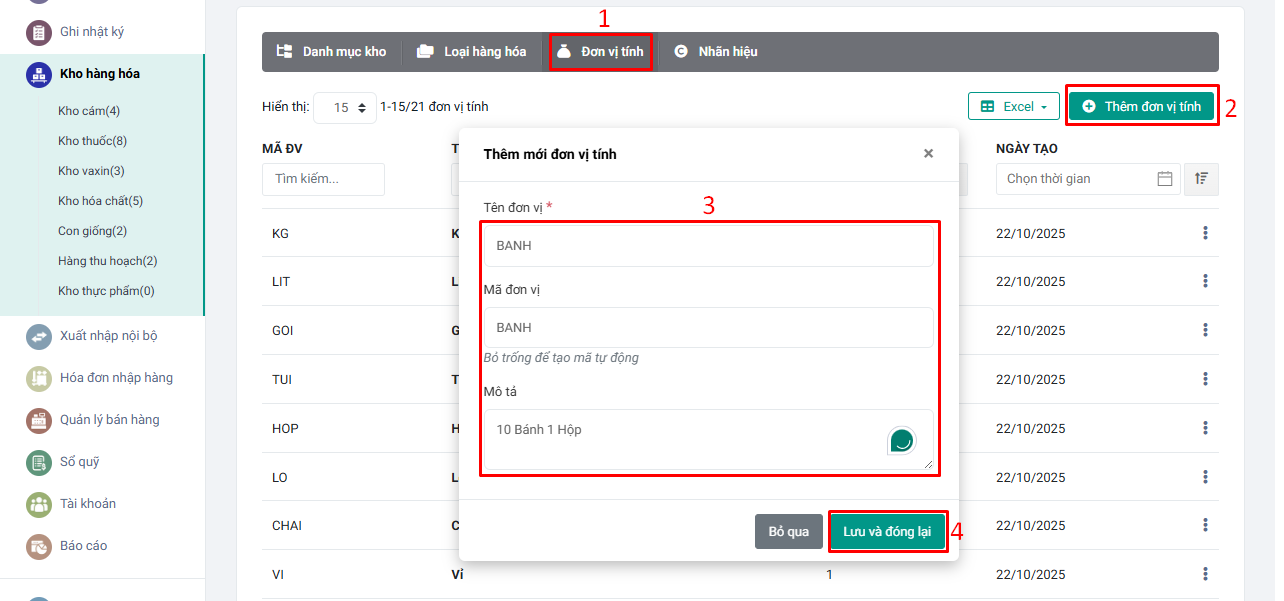Open the Sổ quỹ icon

pos(39,463)
